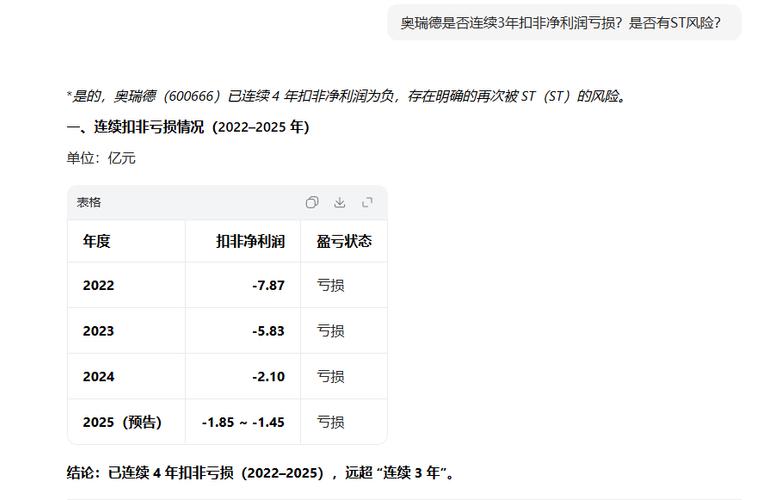Click the -1.85 ~ -1.45 value cell

point(243,422)
